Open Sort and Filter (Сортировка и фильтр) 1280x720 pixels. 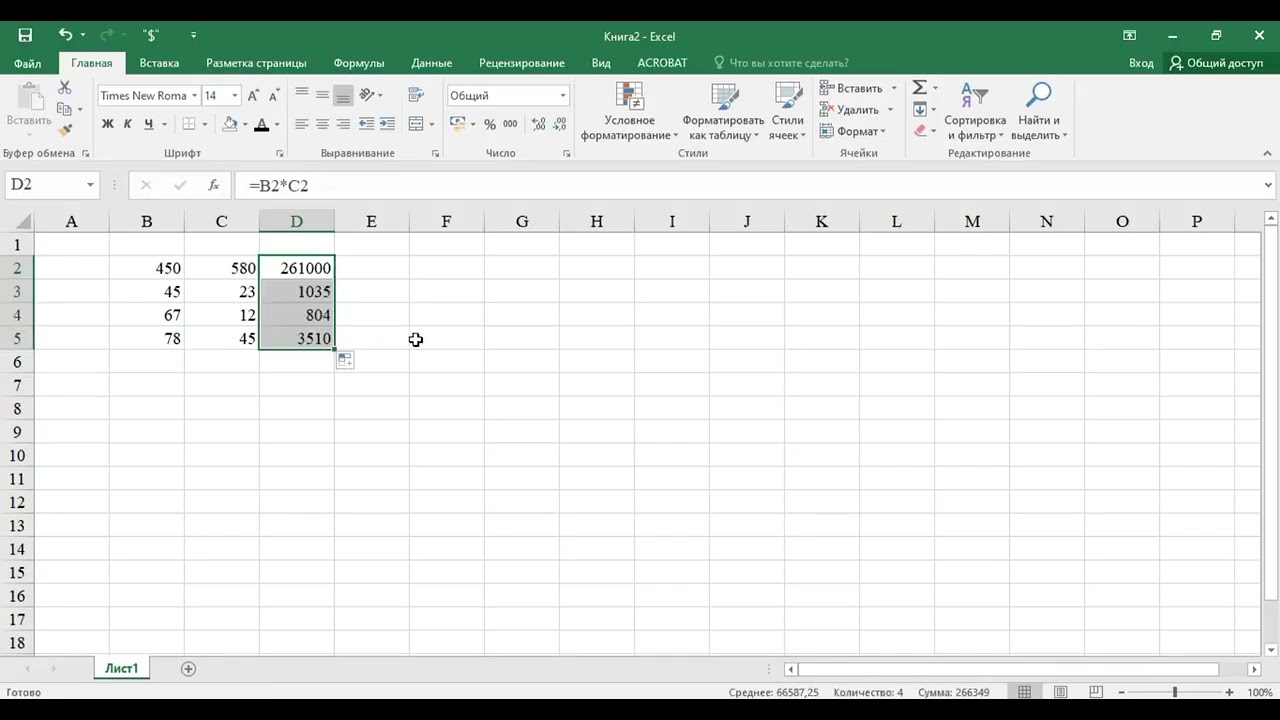click(975, 112)
